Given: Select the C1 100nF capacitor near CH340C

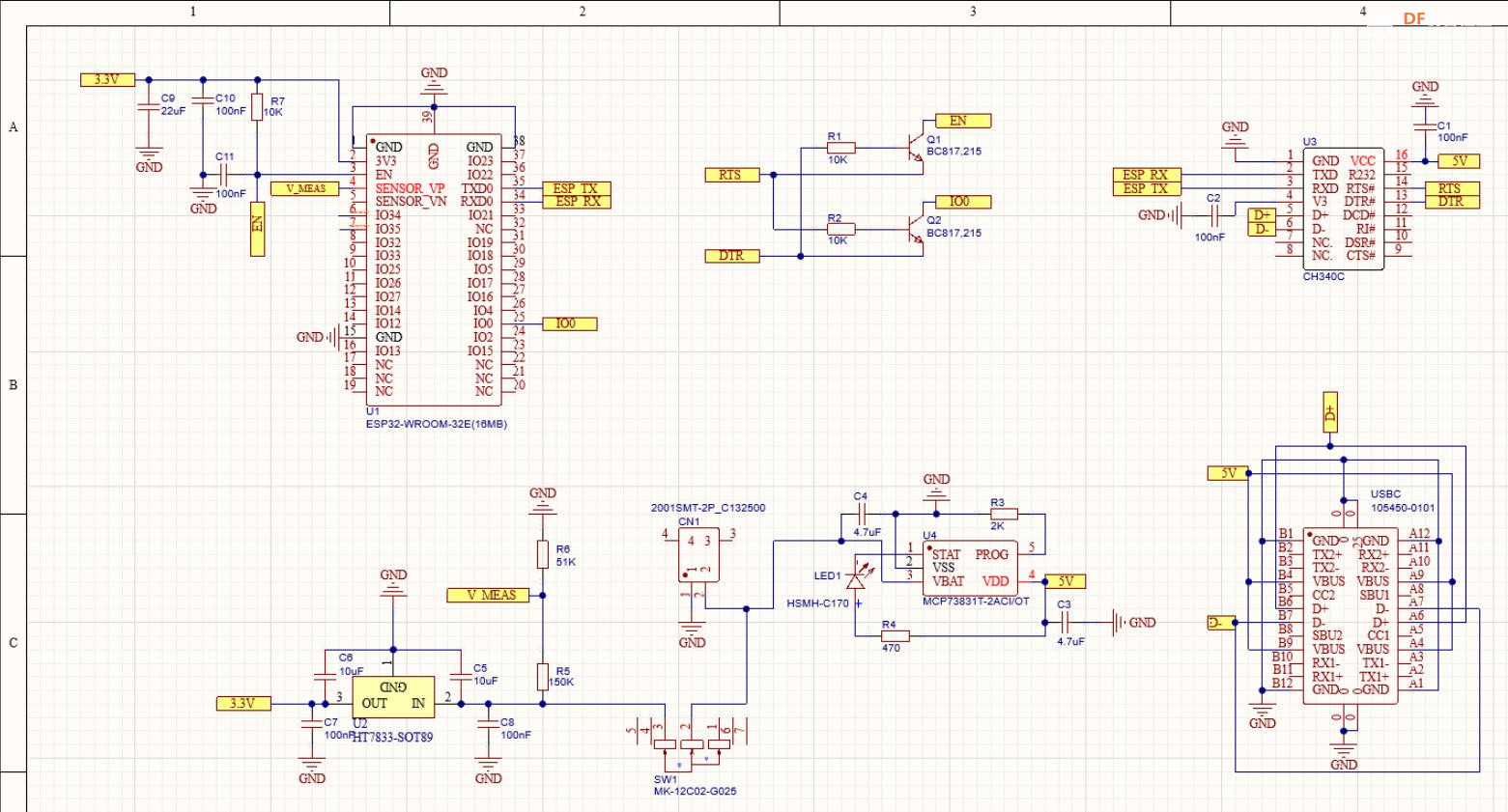Looking at the screenshot, I should pyautogui.click(x=1425, y=127).
